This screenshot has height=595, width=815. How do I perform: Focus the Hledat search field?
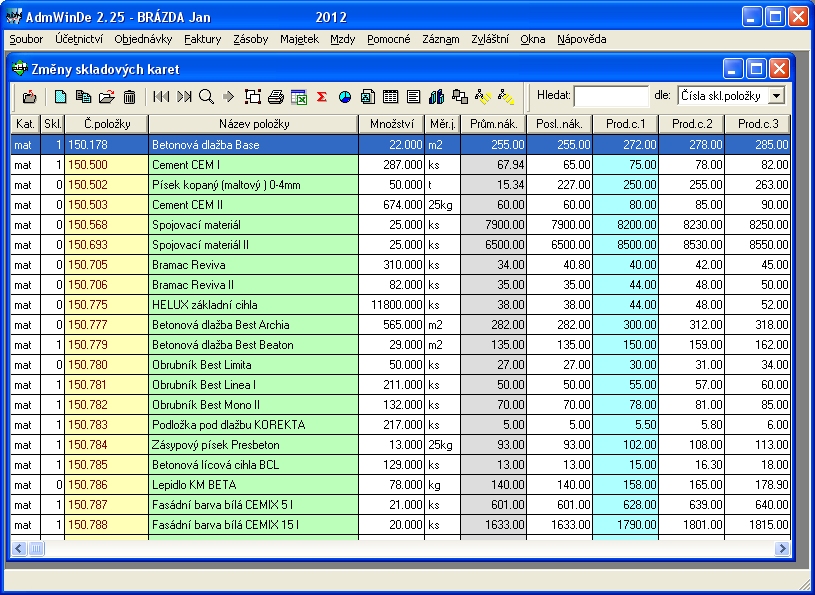pyautogui.click(x=611, y=96)
